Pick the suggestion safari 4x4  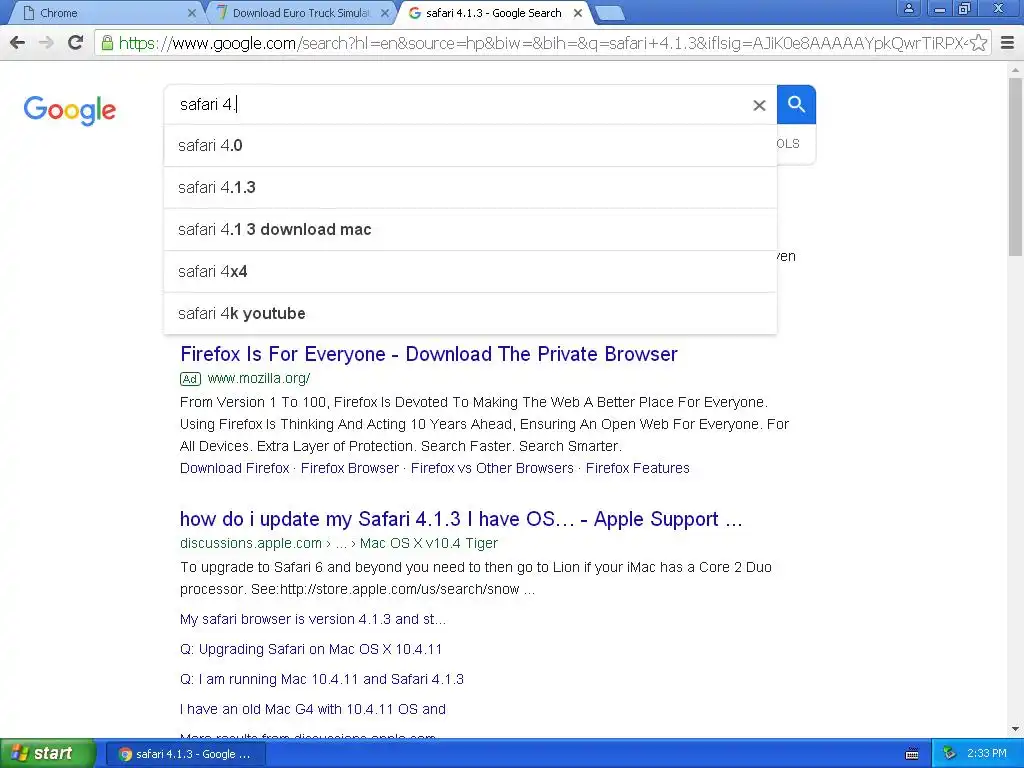(470, 272)
